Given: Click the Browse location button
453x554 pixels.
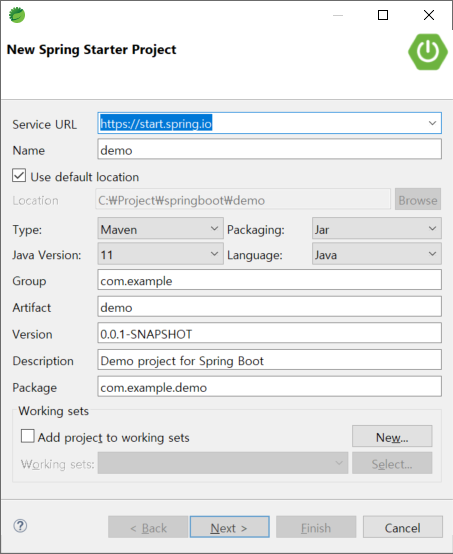Looking at the screenshot, I should [x=418, y=199].
